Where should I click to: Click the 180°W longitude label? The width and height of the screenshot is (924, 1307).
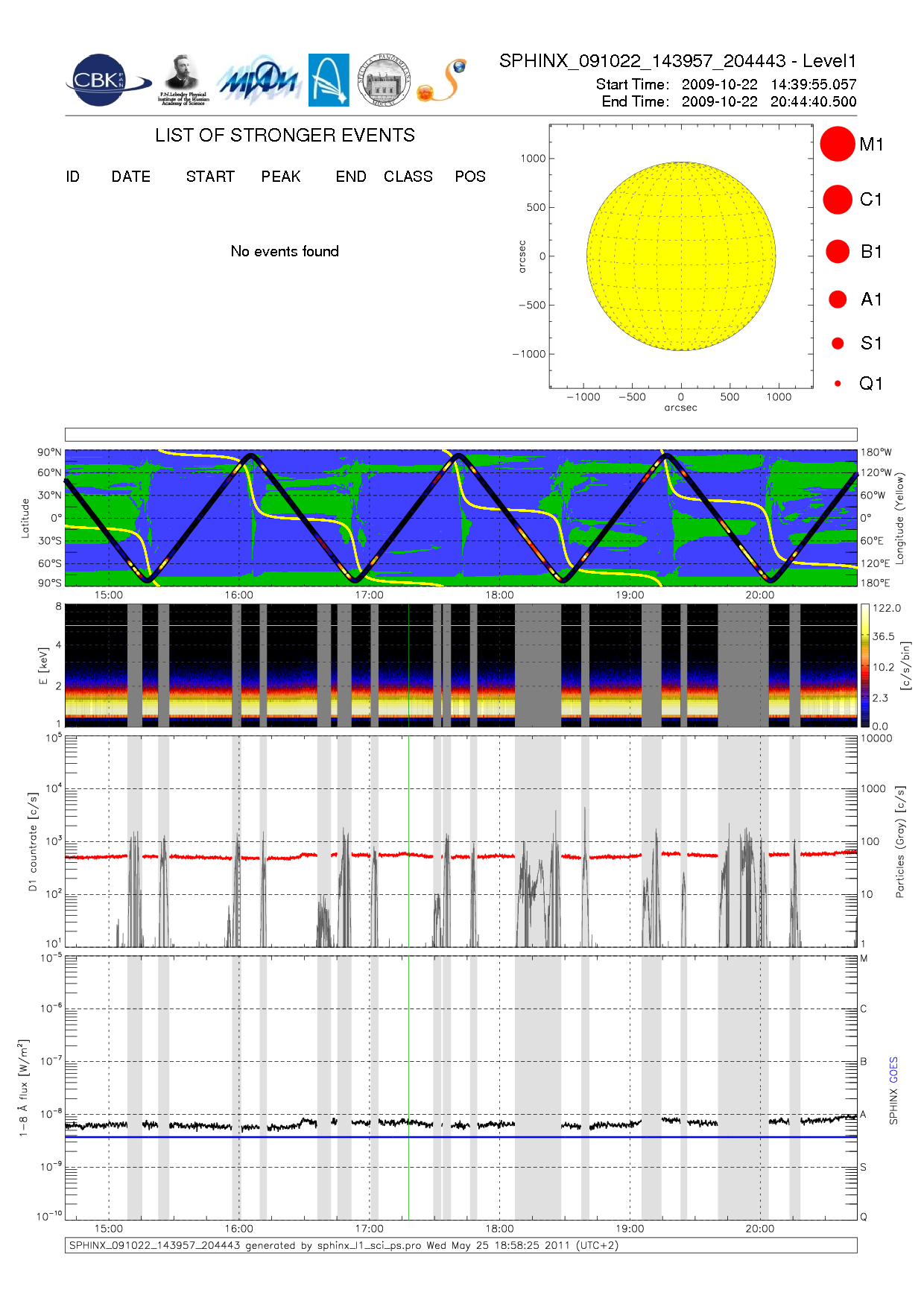point(876,452)
